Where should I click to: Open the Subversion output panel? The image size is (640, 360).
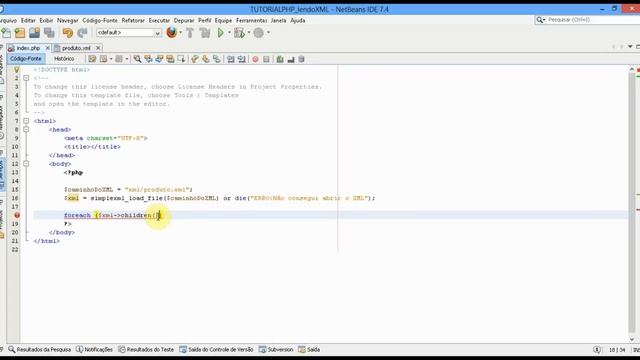tap(276, 350)
